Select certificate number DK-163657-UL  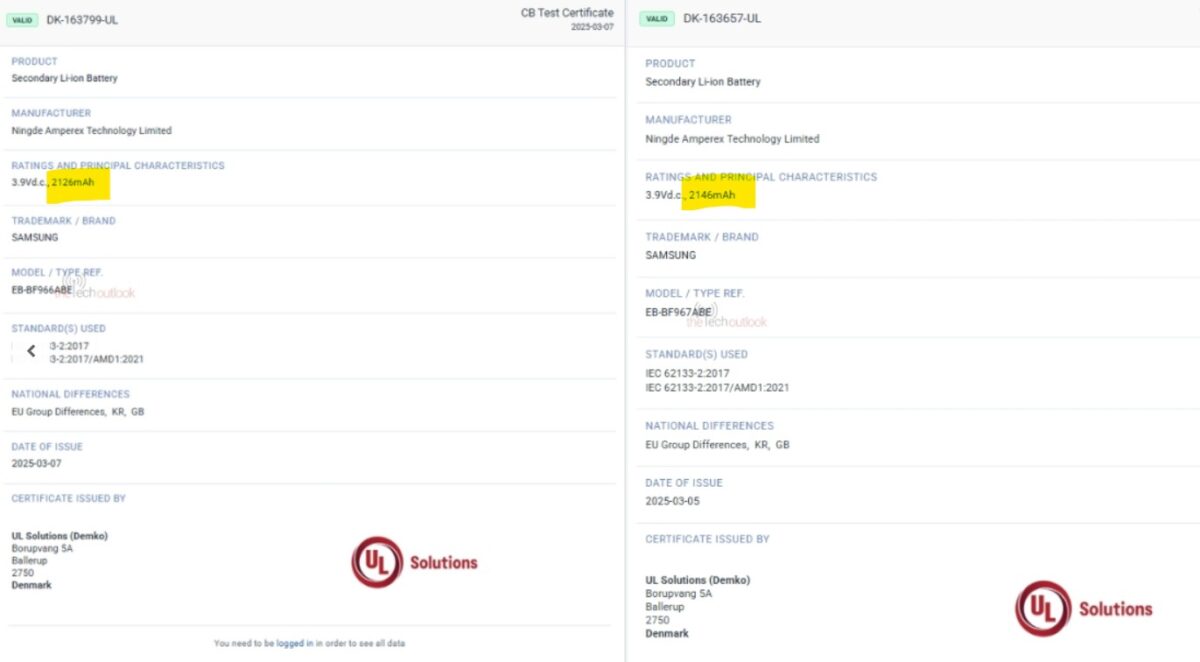tap(722, 19)
